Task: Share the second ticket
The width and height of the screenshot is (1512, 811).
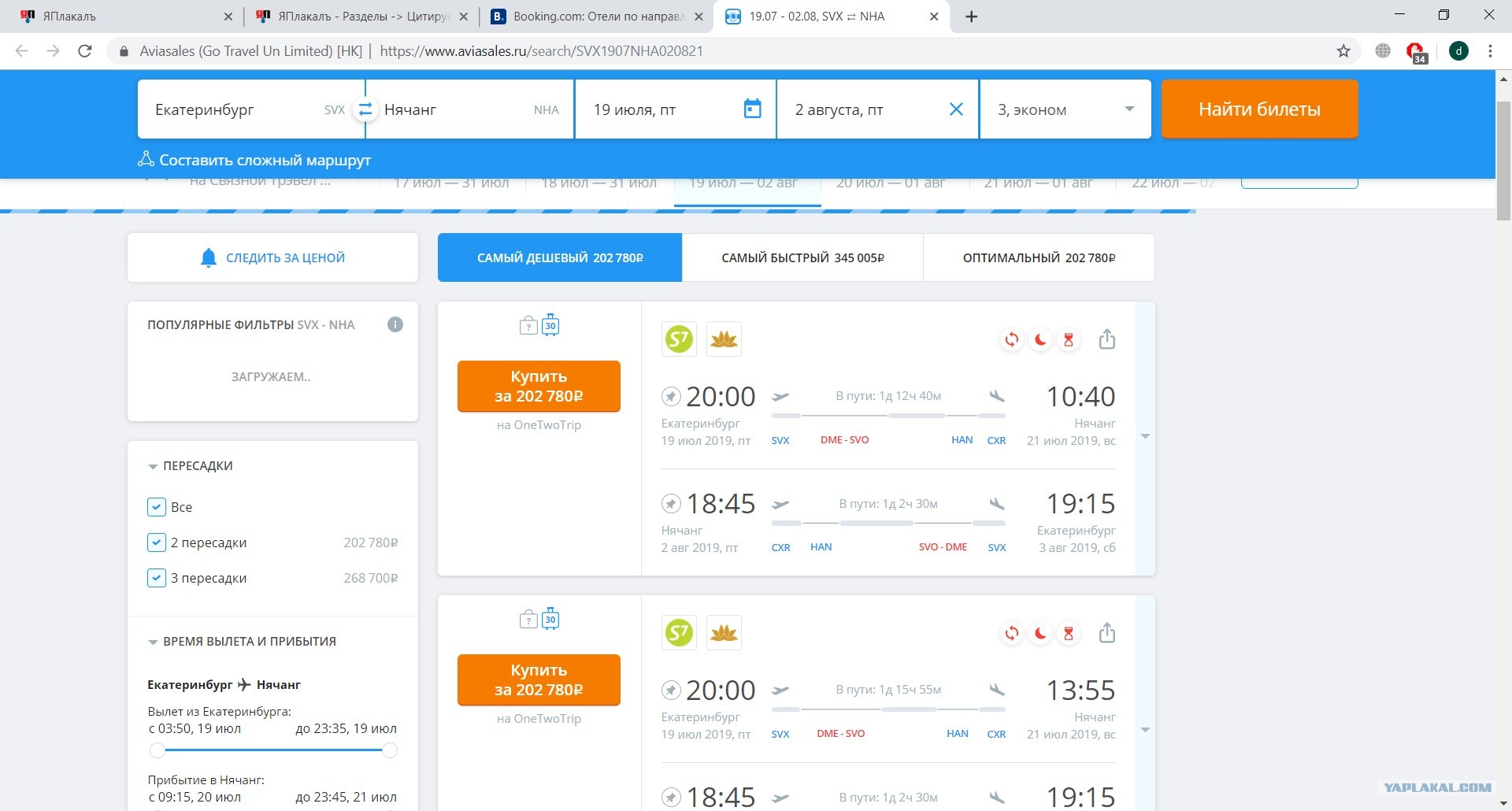Action: [1107, 632]
